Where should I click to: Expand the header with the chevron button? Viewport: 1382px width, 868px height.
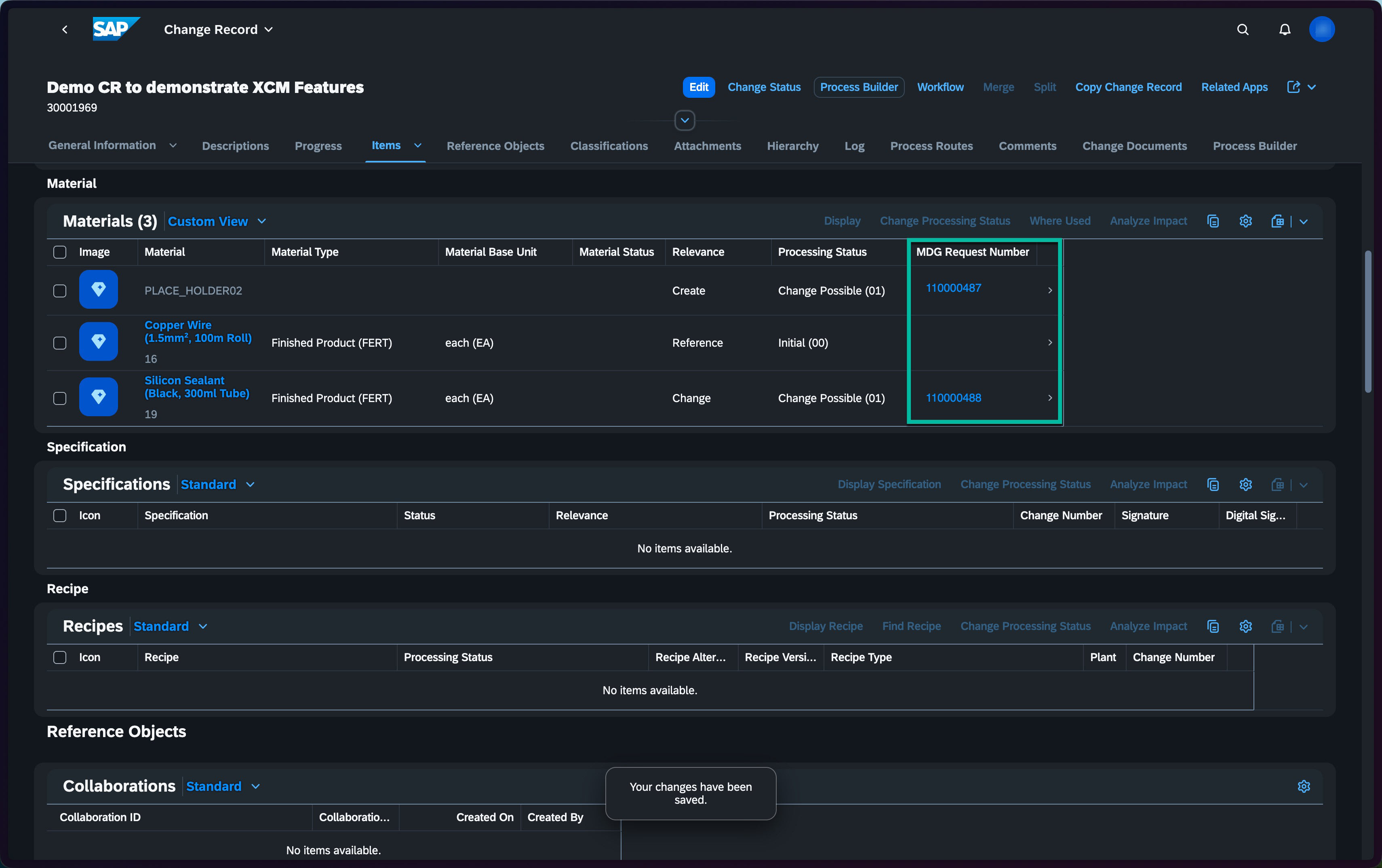pyautogui.click(x=684, y=120)
